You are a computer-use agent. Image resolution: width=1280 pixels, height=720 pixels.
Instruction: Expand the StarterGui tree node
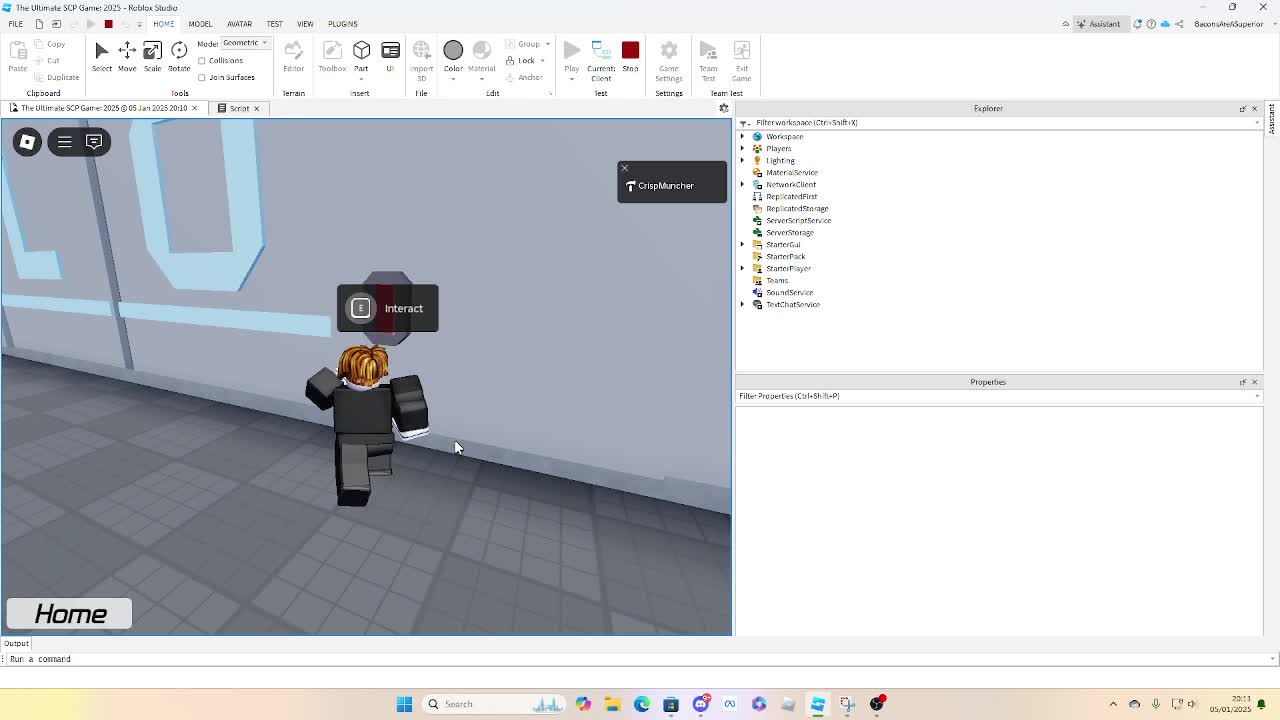click(x=742, y=245)
